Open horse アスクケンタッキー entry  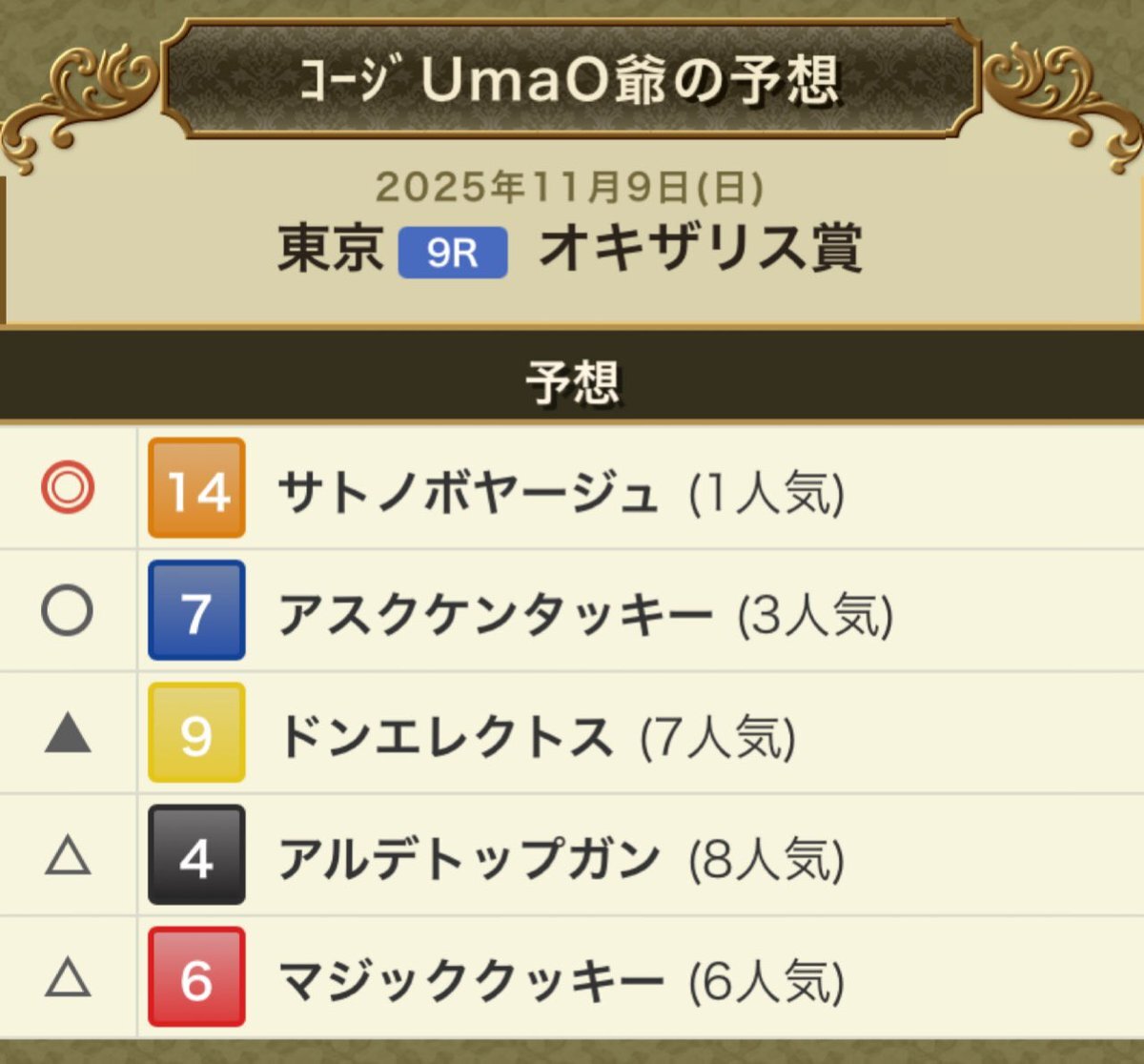pos(495,615)
